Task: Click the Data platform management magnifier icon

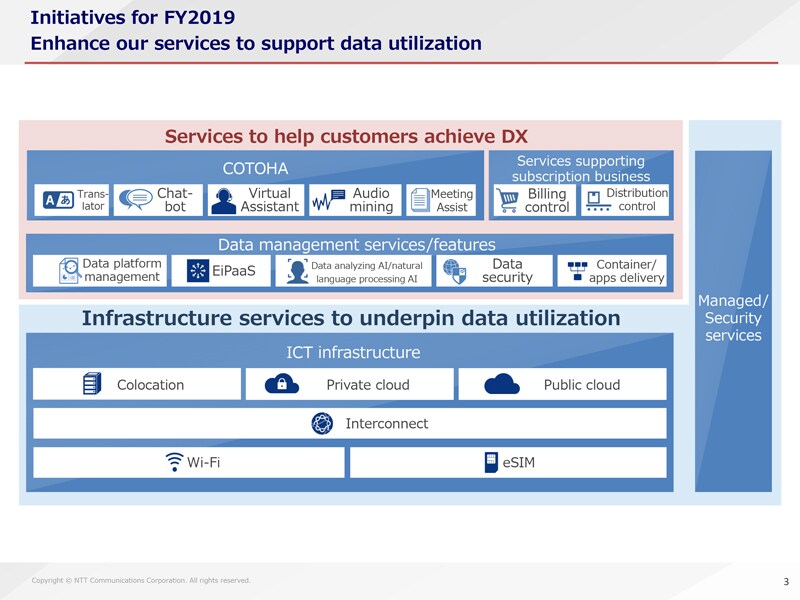Action: click(69, 270)
